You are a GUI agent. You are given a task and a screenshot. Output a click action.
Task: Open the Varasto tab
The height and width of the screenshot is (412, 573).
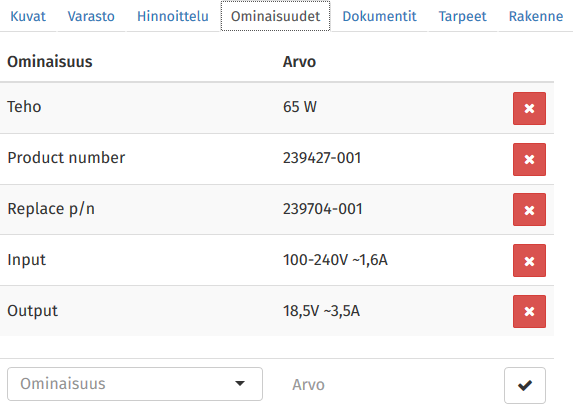[91, 16]
